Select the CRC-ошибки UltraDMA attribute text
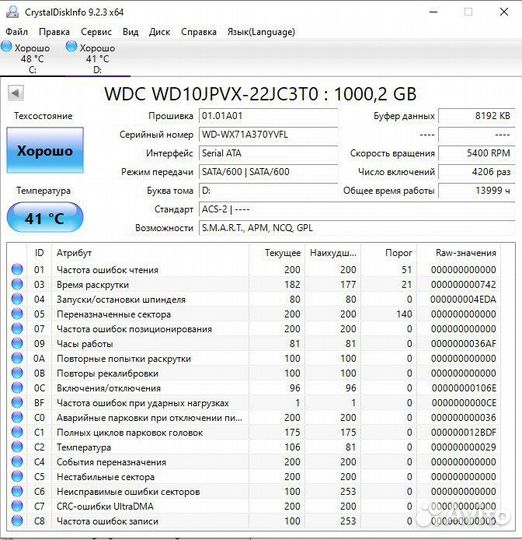The image size is (522, 540). pyautogui.click(x=105, y=507)
